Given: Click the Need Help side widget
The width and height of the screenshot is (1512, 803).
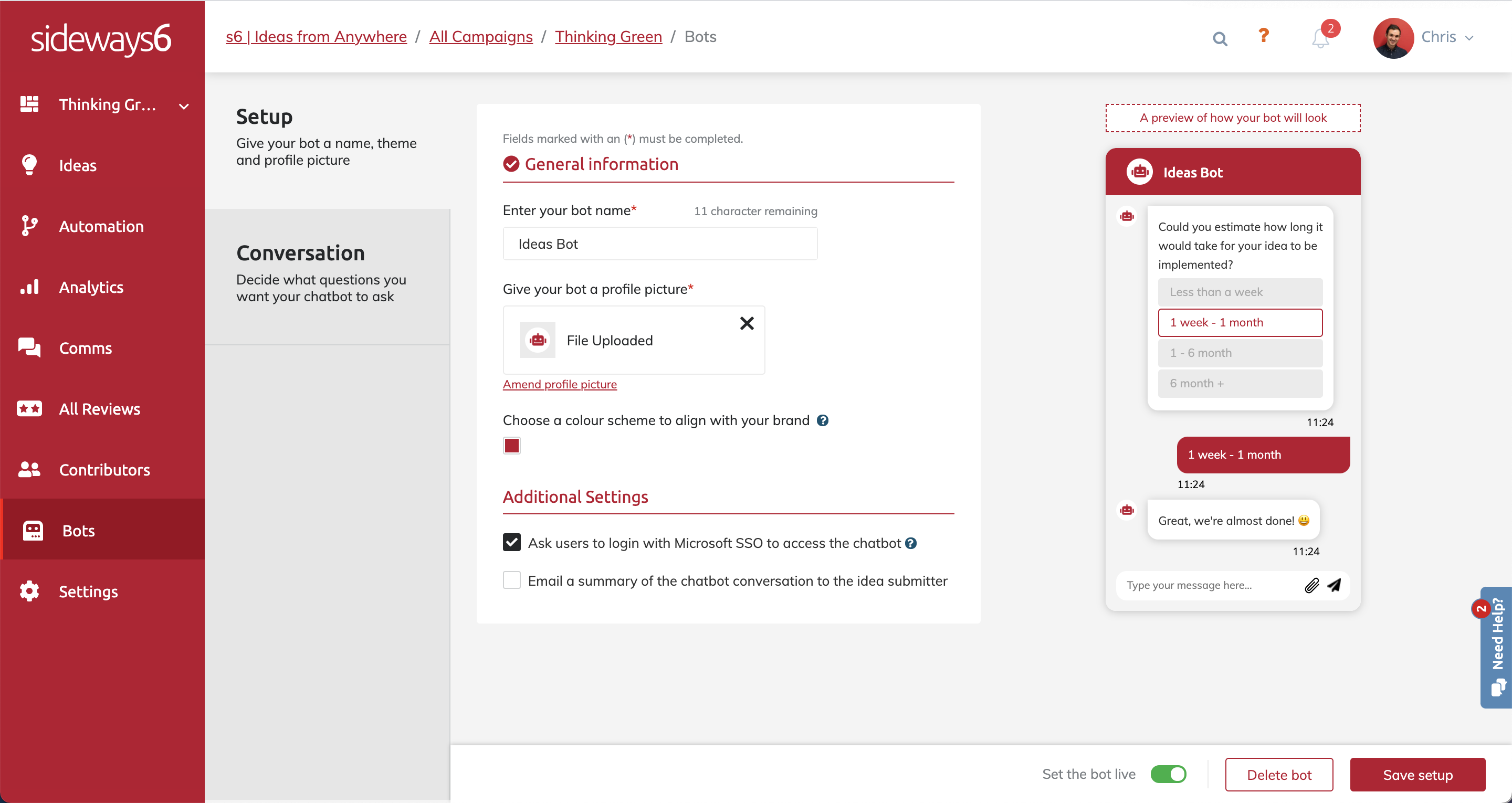Looking at the screenshot, I should click(1497, 646).
